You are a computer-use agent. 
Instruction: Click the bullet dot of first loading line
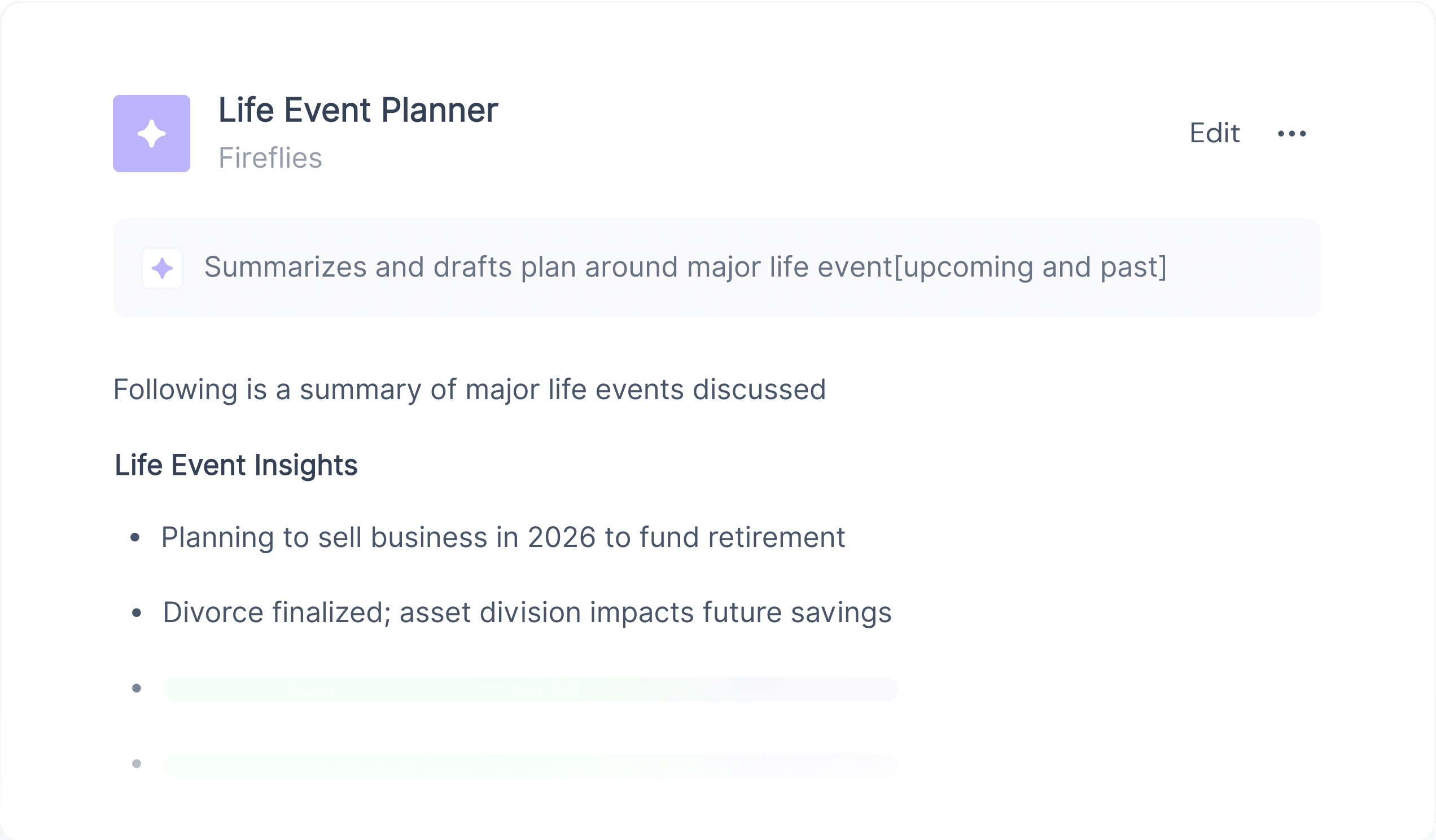click(136, 688)
